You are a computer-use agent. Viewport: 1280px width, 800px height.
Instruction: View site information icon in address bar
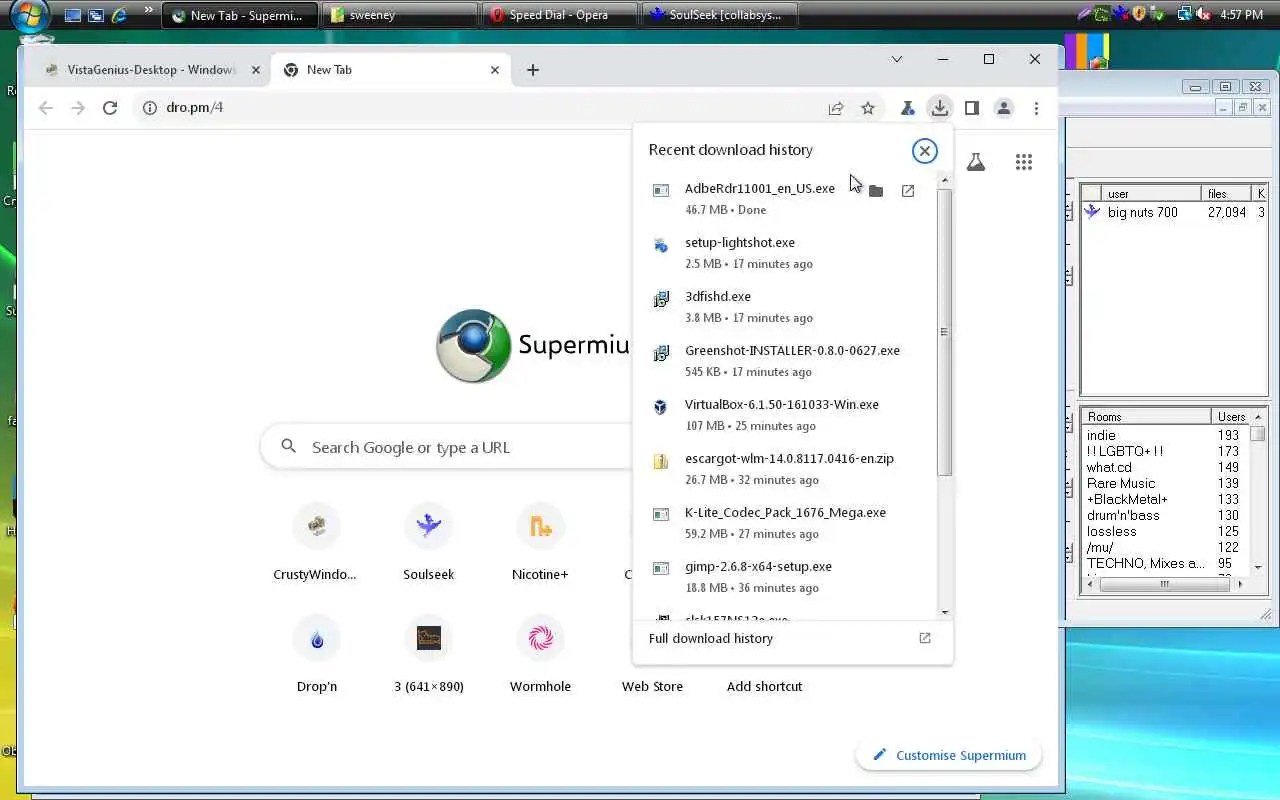(150, 108)
